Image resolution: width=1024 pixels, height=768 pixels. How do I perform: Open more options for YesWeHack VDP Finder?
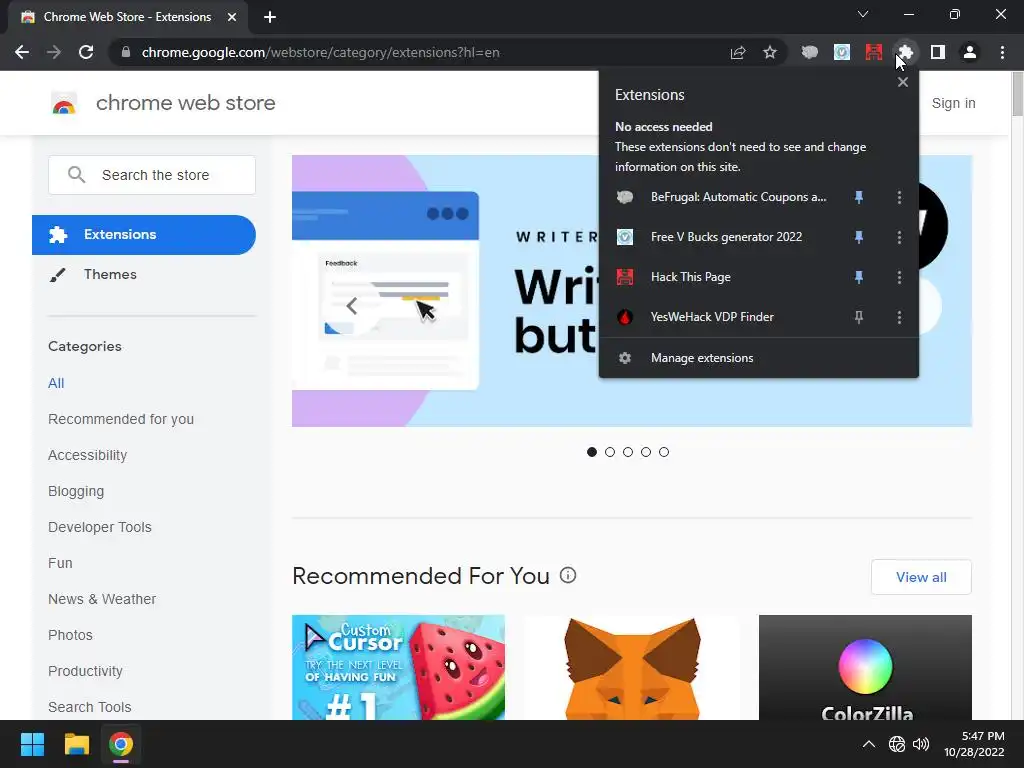899,317
